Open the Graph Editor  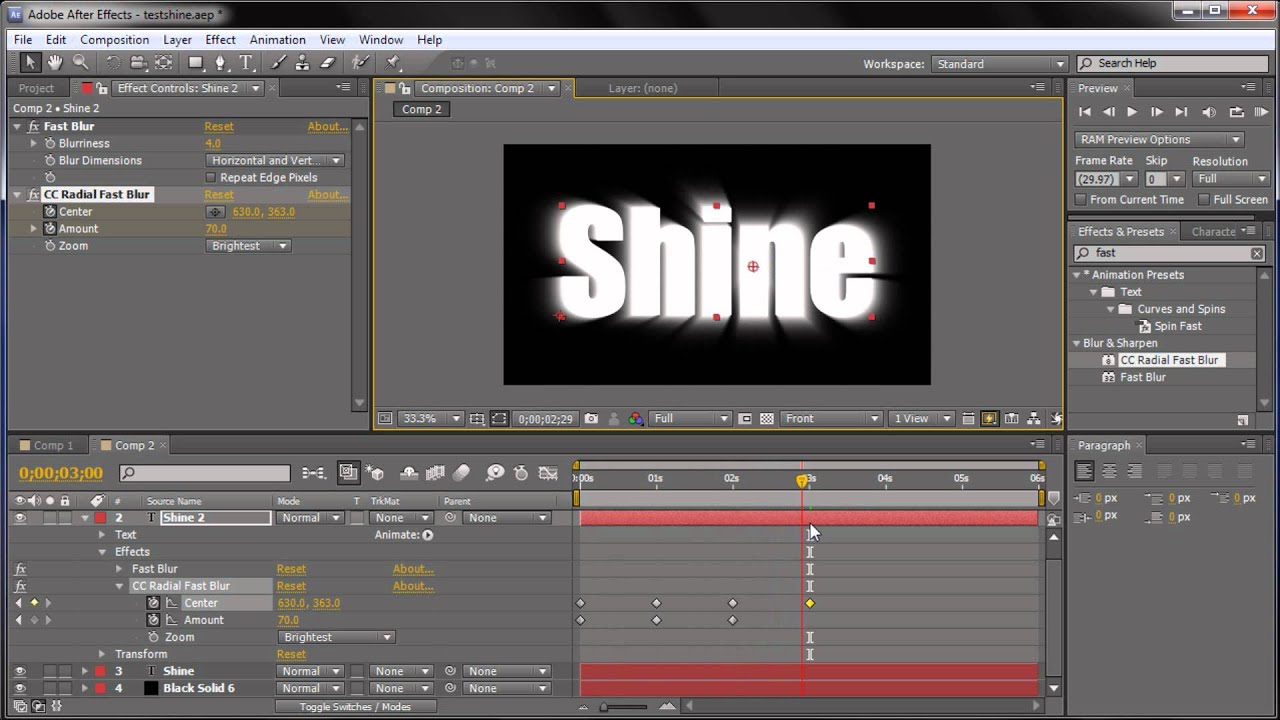[548, 473]
